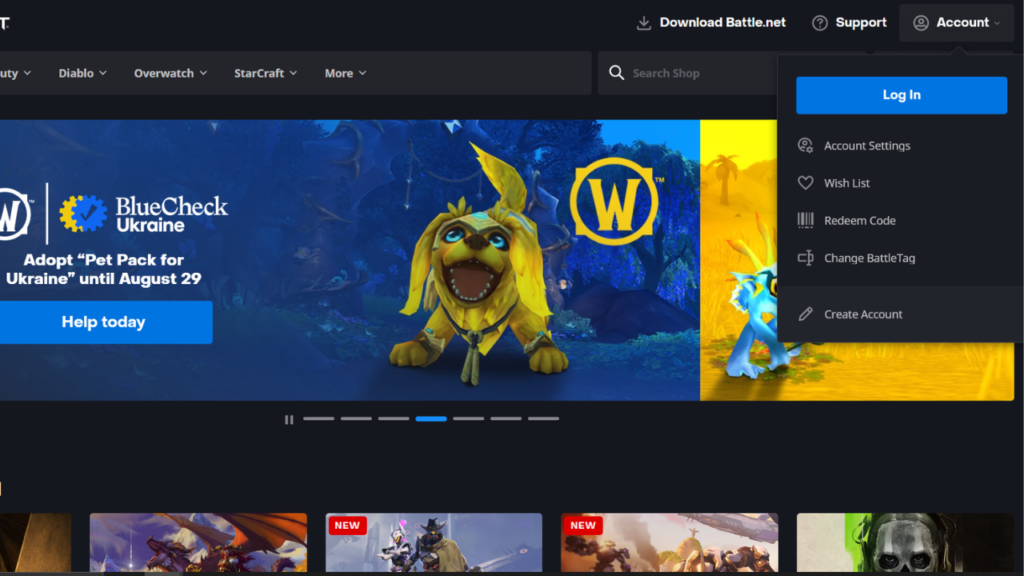Expand the StarCraft dropdown menu
The height and width of the screenshot is (576, 1024).
(x=265, y=73)
